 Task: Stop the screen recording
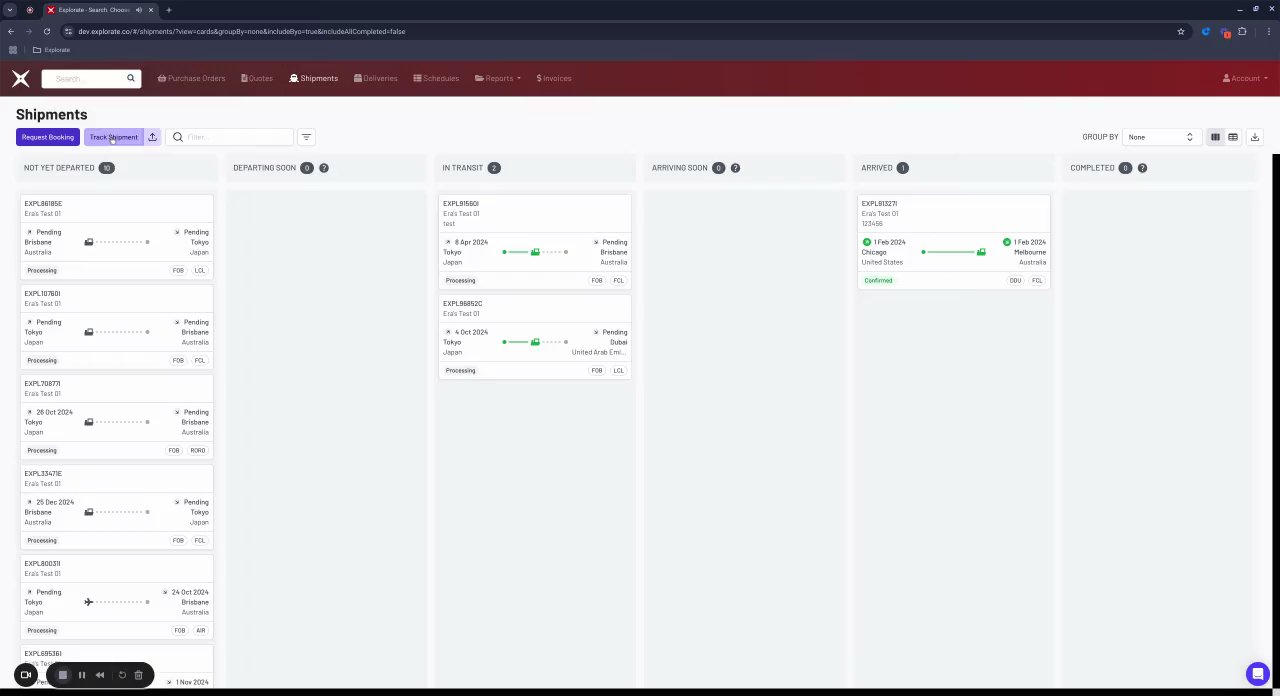(62, 675)
